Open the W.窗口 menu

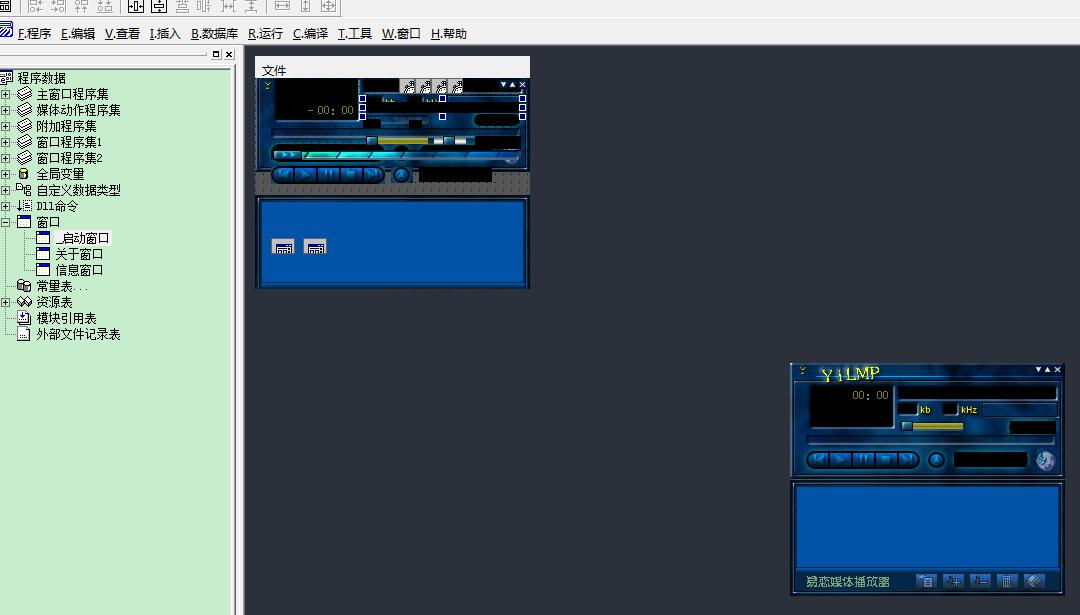pos(401,34)
